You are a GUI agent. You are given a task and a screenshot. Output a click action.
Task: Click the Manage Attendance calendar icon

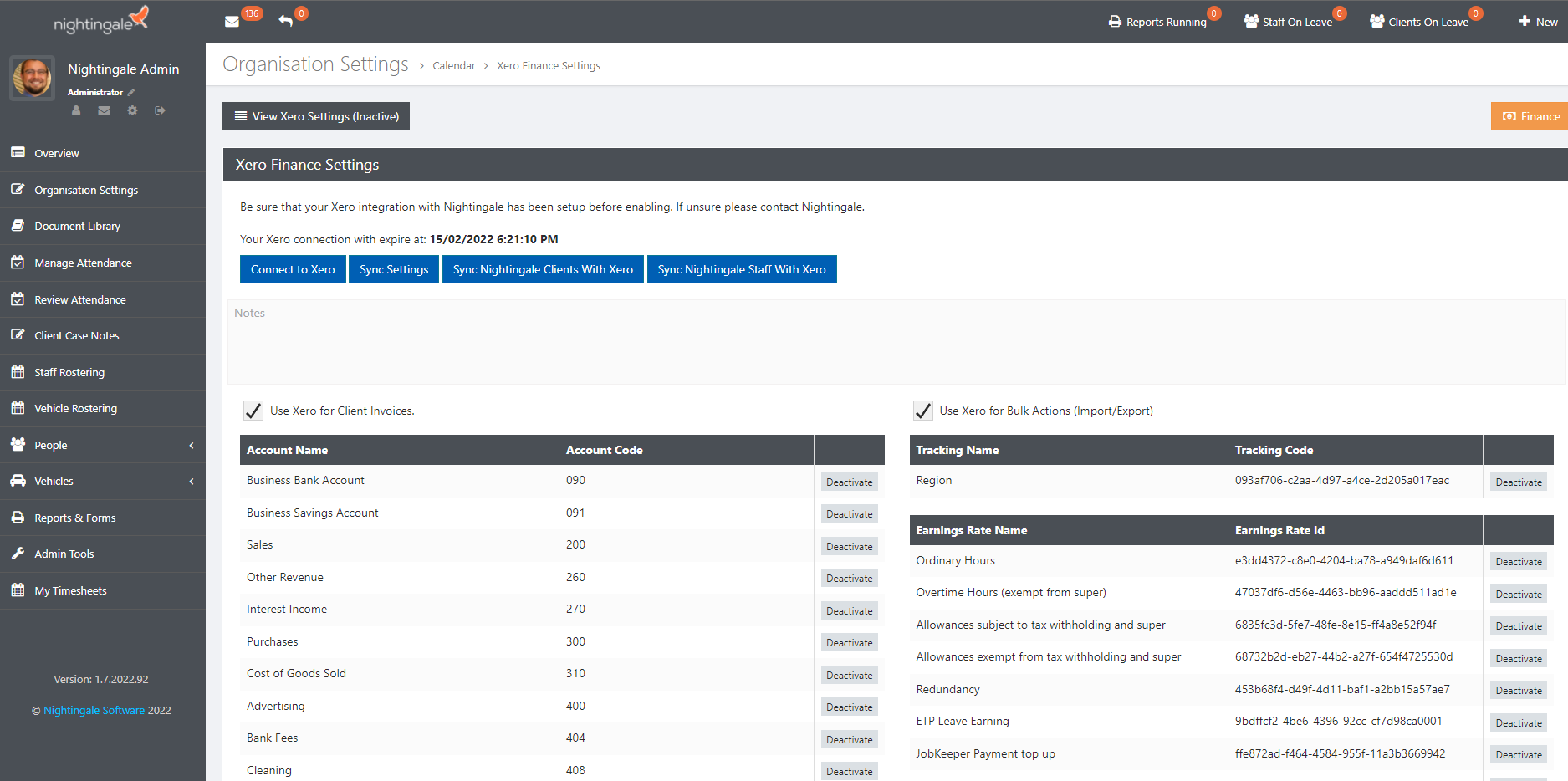tap(18, 263)
